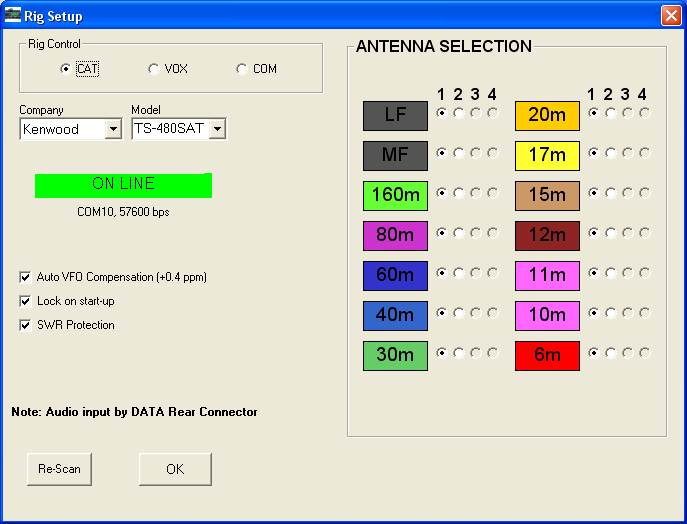687x524 pixels.
Task: Click the magenta 80m band label
Action: coord(395,236)
